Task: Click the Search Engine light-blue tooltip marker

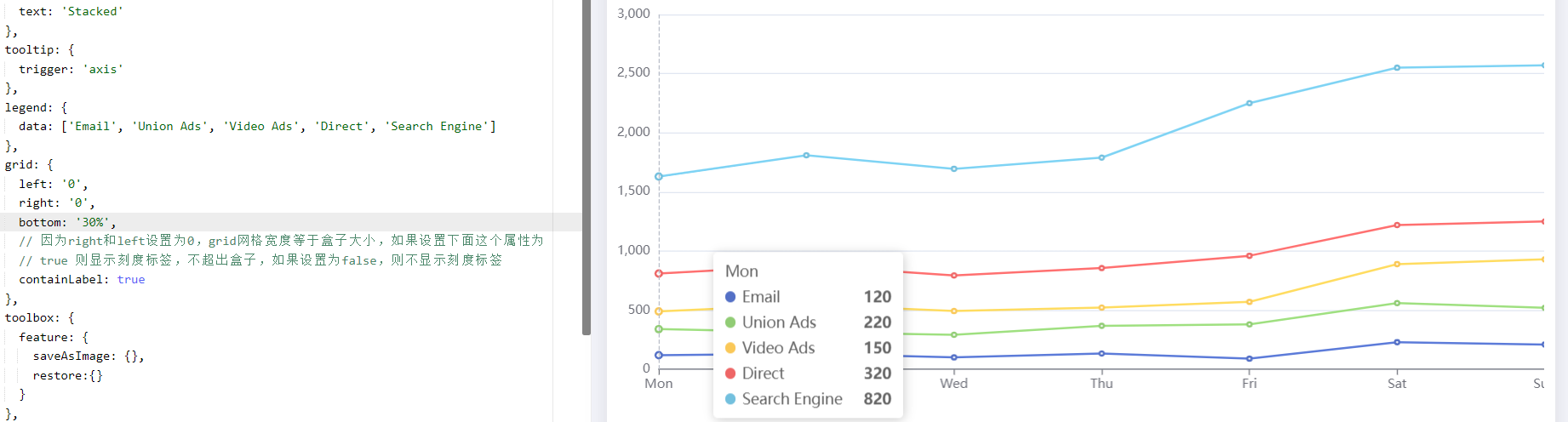Action: (730, 399)
